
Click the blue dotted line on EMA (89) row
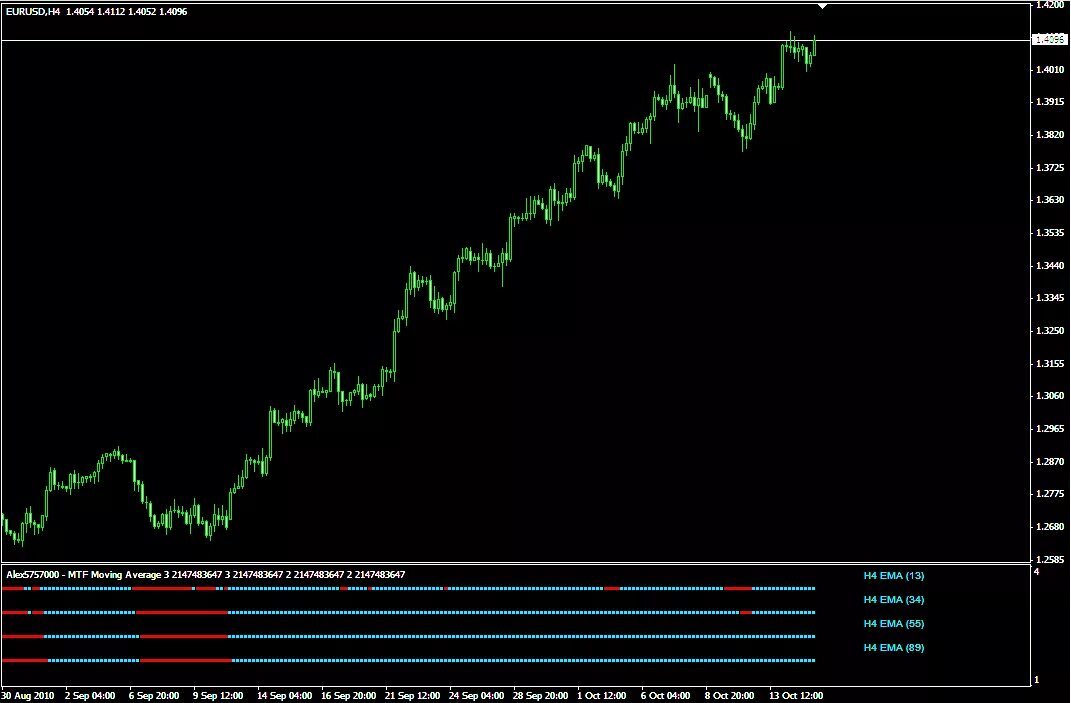point(500,660)
